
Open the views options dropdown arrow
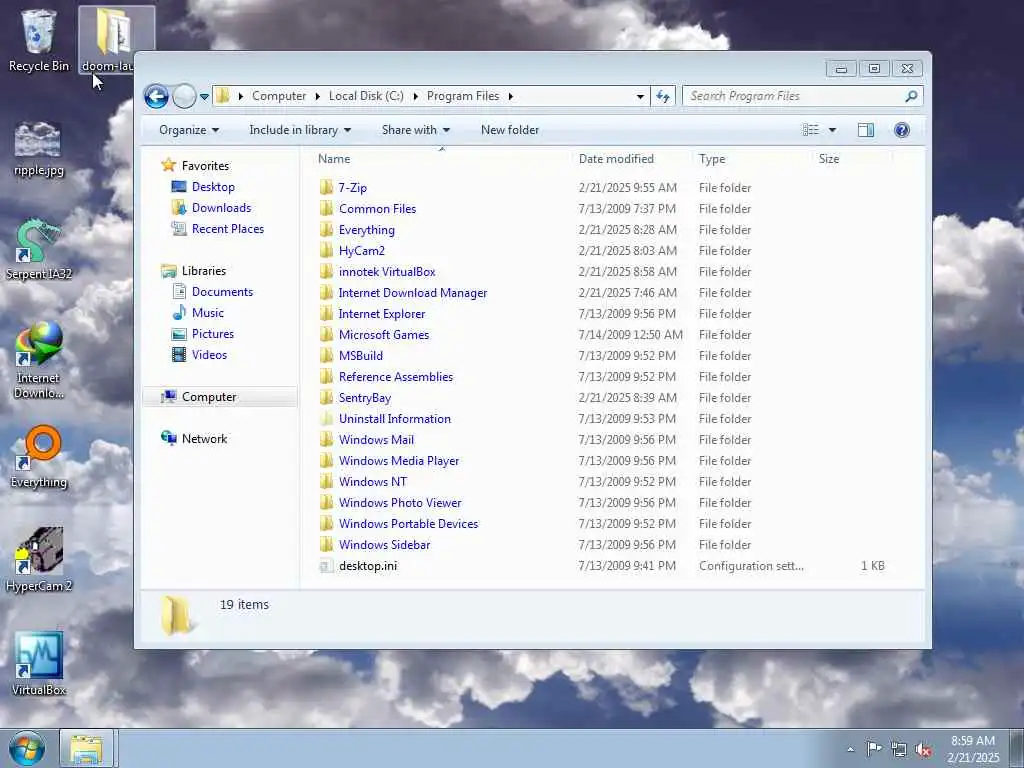click(x=832, y=130)
